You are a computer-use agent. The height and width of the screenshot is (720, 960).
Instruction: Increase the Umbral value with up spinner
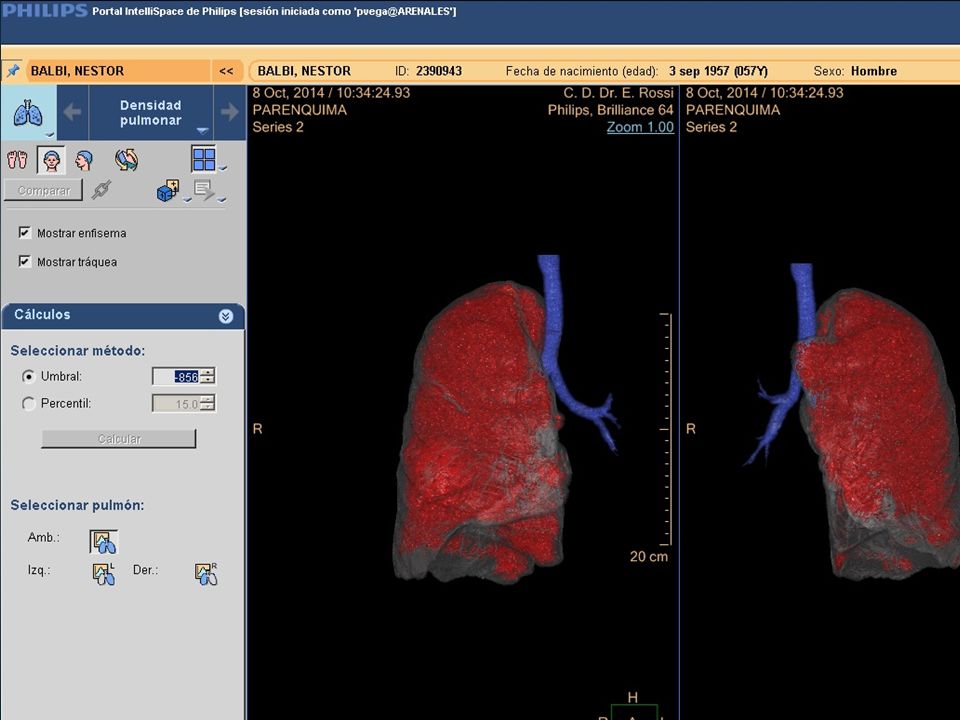pos(208,372)
